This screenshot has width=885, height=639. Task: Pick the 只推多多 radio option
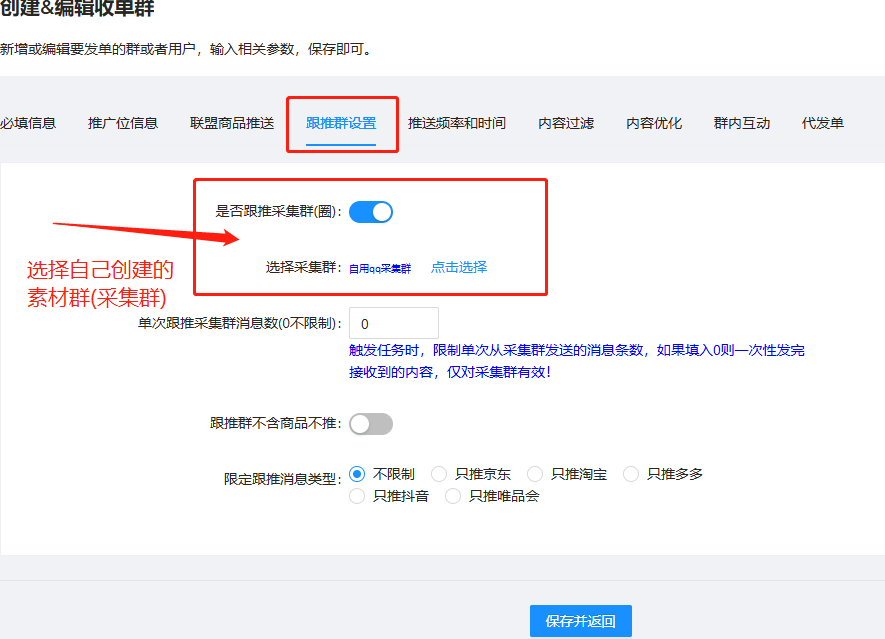click(631, 474)
